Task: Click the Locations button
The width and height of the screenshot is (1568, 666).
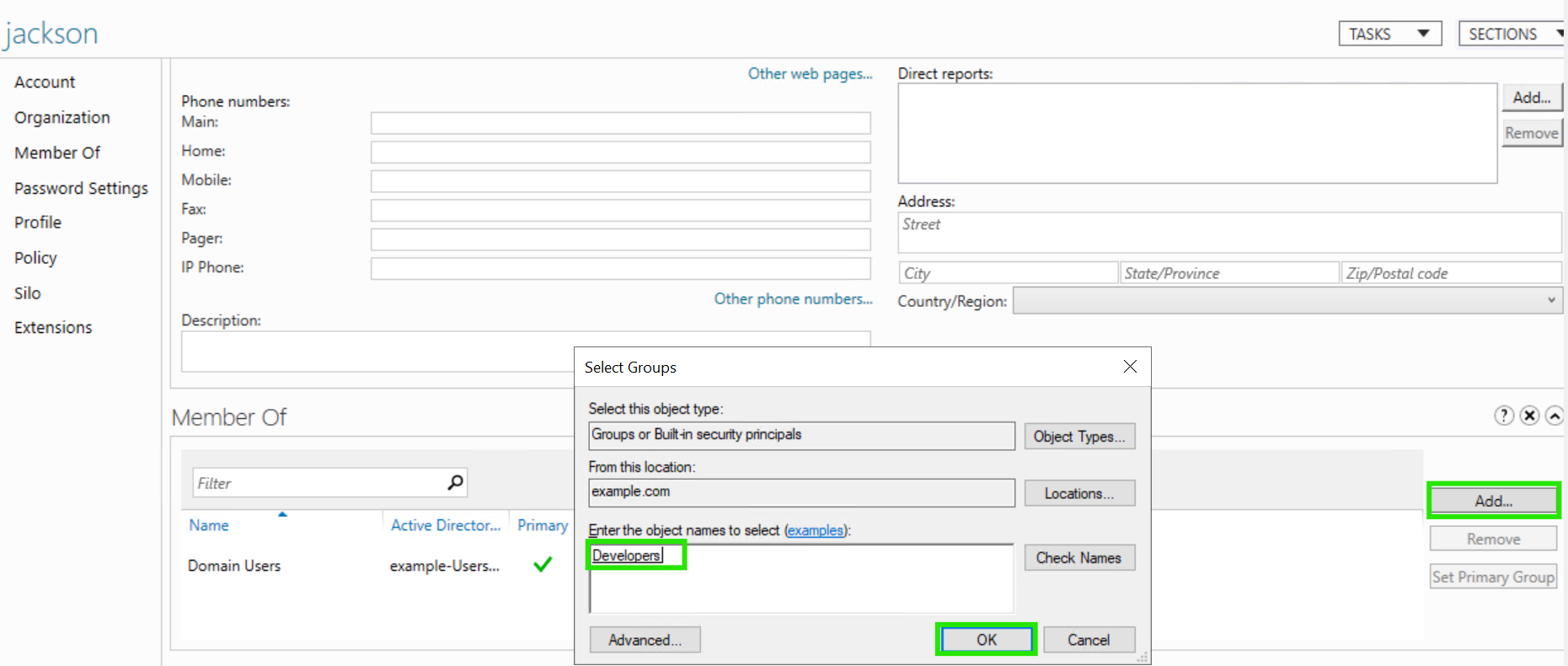Action: (1078, 494)
